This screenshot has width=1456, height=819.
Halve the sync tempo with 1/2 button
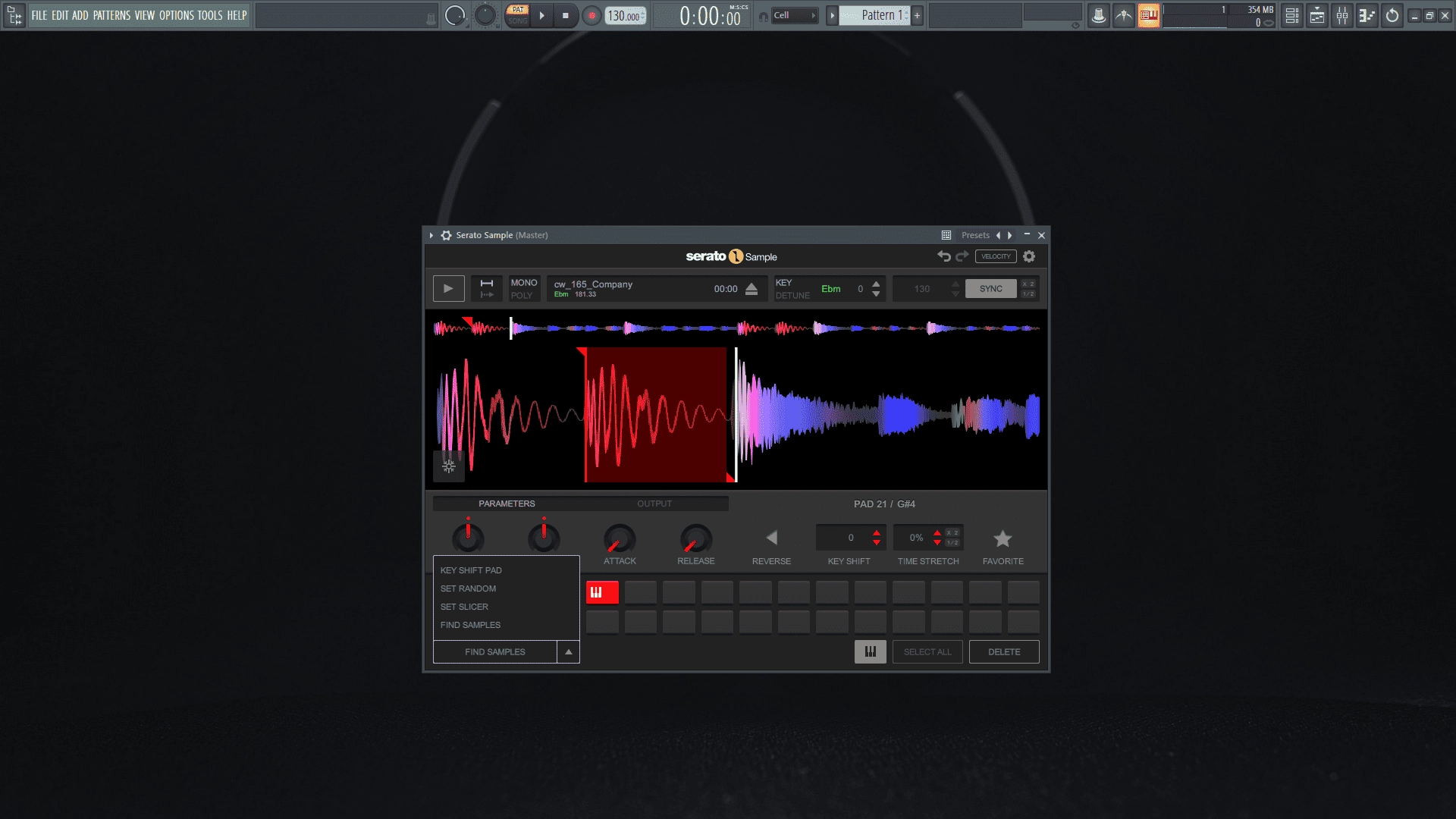pyautogui.click(x=1028, y=294)
